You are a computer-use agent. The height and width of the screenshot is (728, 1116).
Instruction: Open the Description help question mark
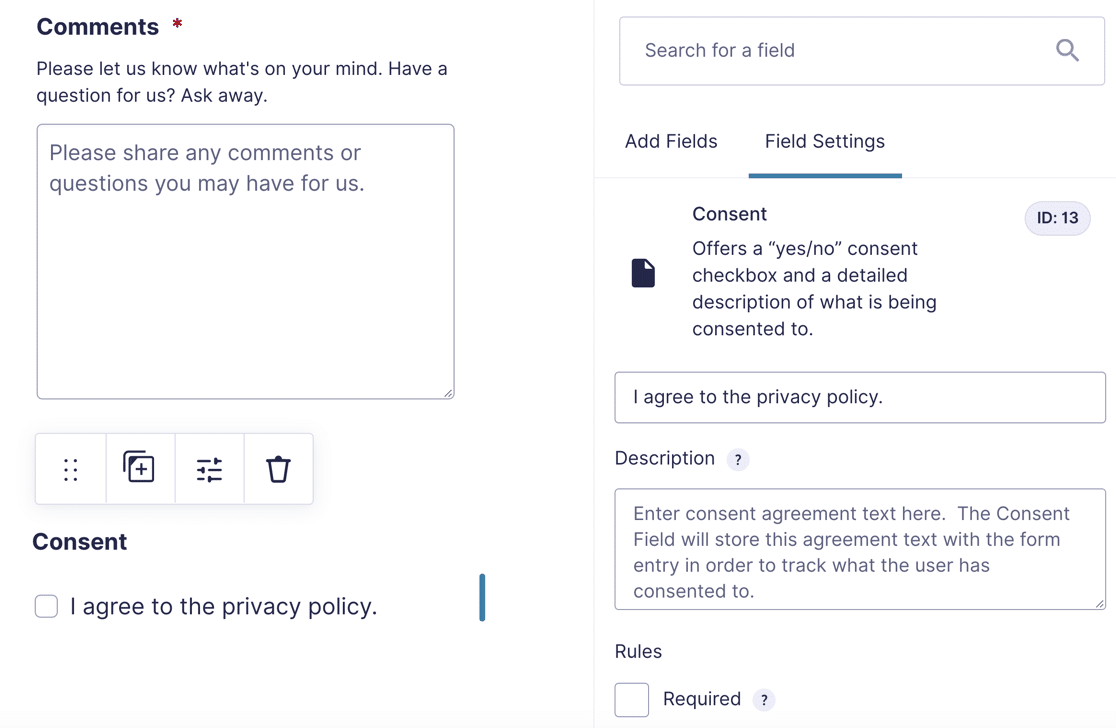click(x=738, y=460)
